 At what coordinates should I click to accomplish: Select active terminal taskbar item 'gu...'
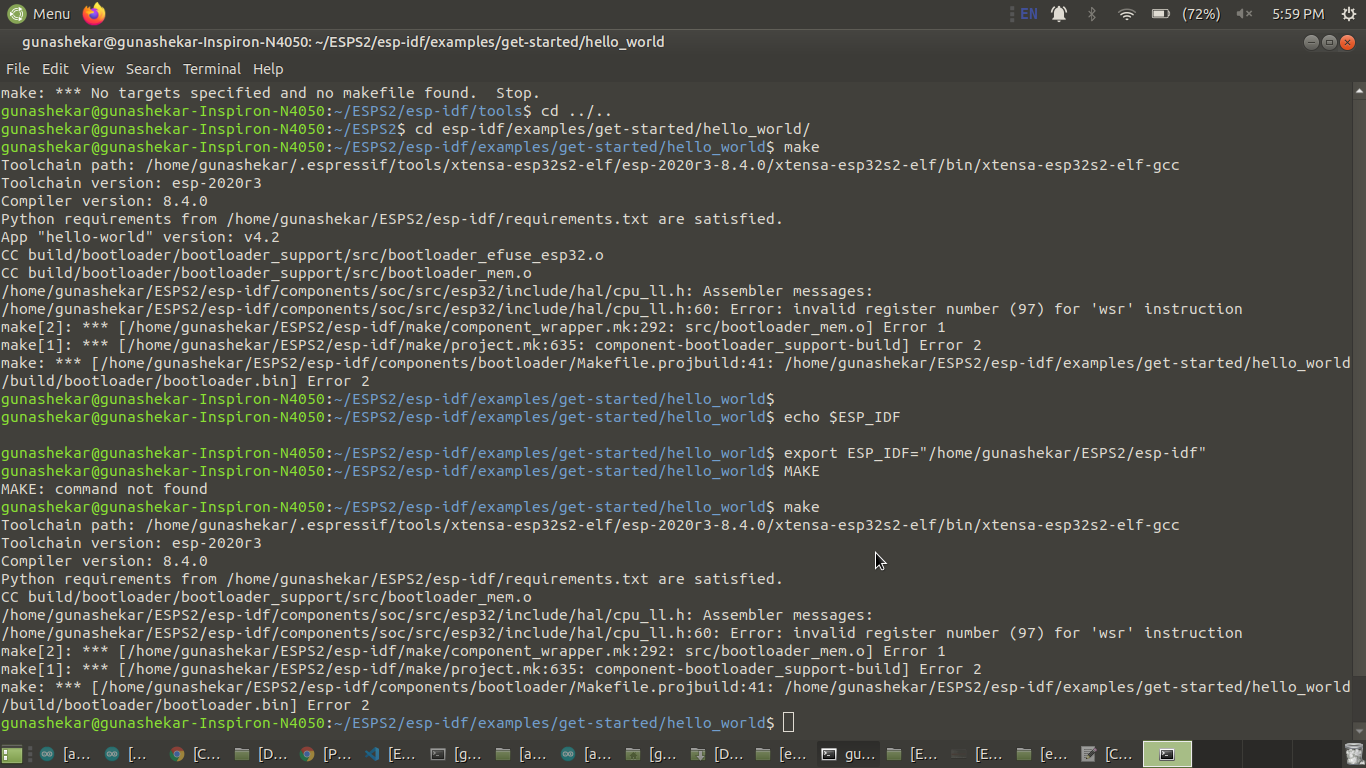pyautogui.click(x=846, y=754)
